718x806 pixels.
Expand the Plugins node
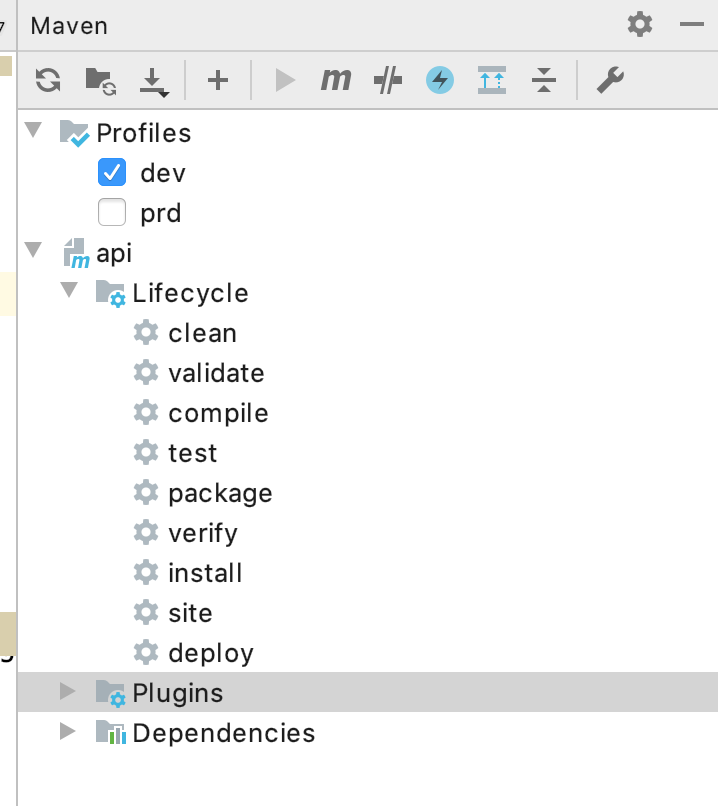coord(68,691)
